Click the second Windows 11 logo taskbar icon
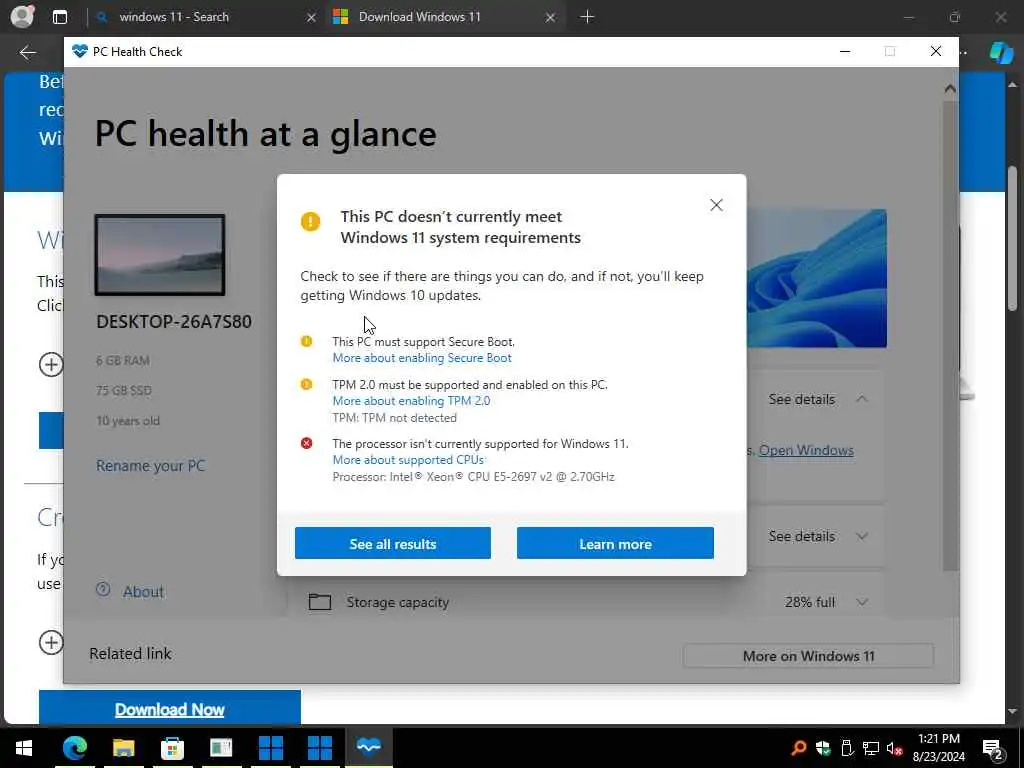1024x768 pixels. (319, 747)
